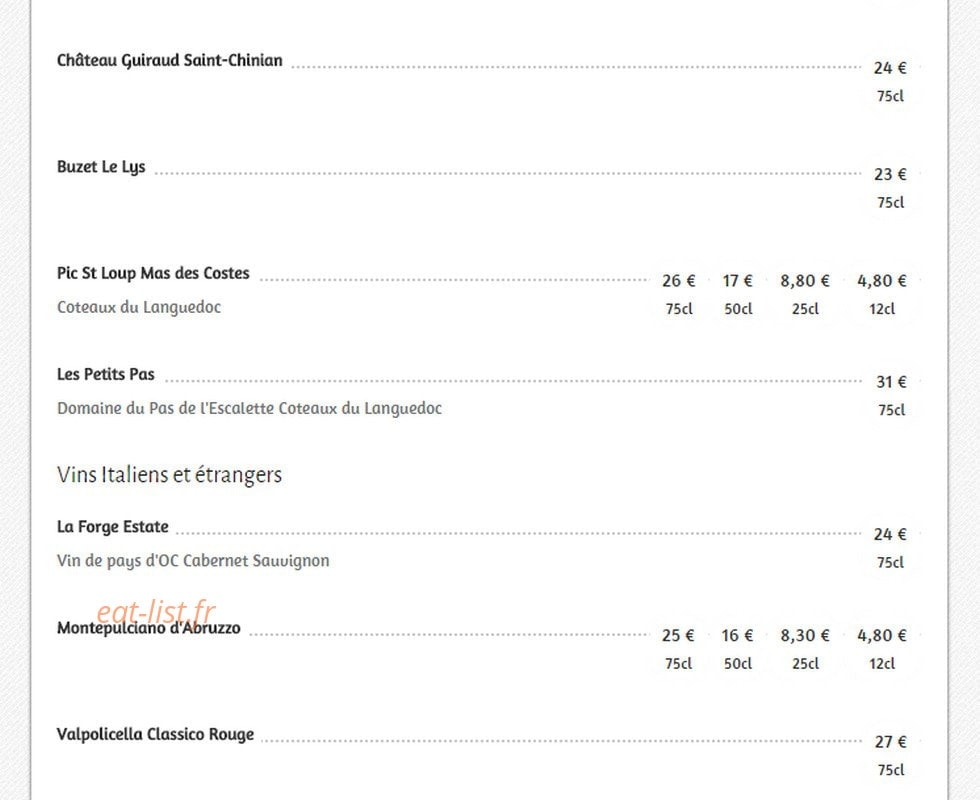Select the Buzet Le Lys entry
The width and height of the screenshot is (980, 800).
pyautogui.click(x=101, y=168)
